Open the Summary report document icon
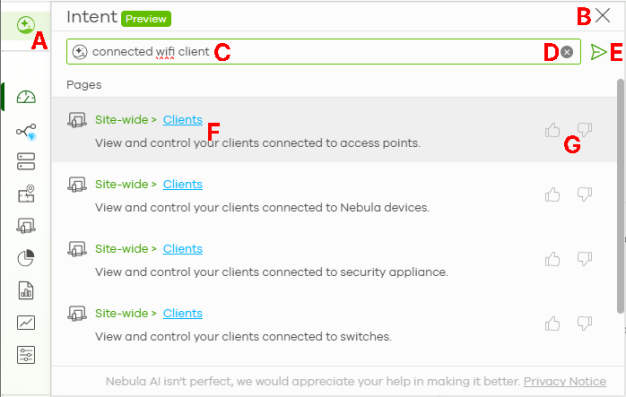626x397 pixels. coord(26,290)
